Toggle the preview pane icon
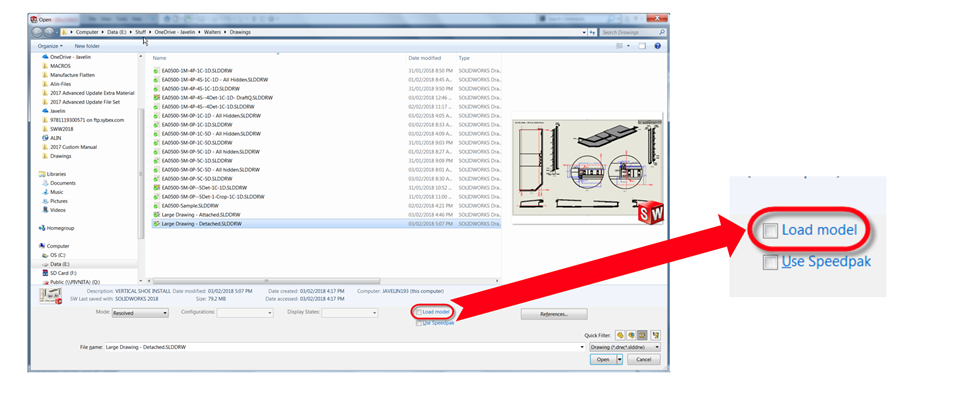The width and height of the screenshot is (974, 400). coord(643,46)
